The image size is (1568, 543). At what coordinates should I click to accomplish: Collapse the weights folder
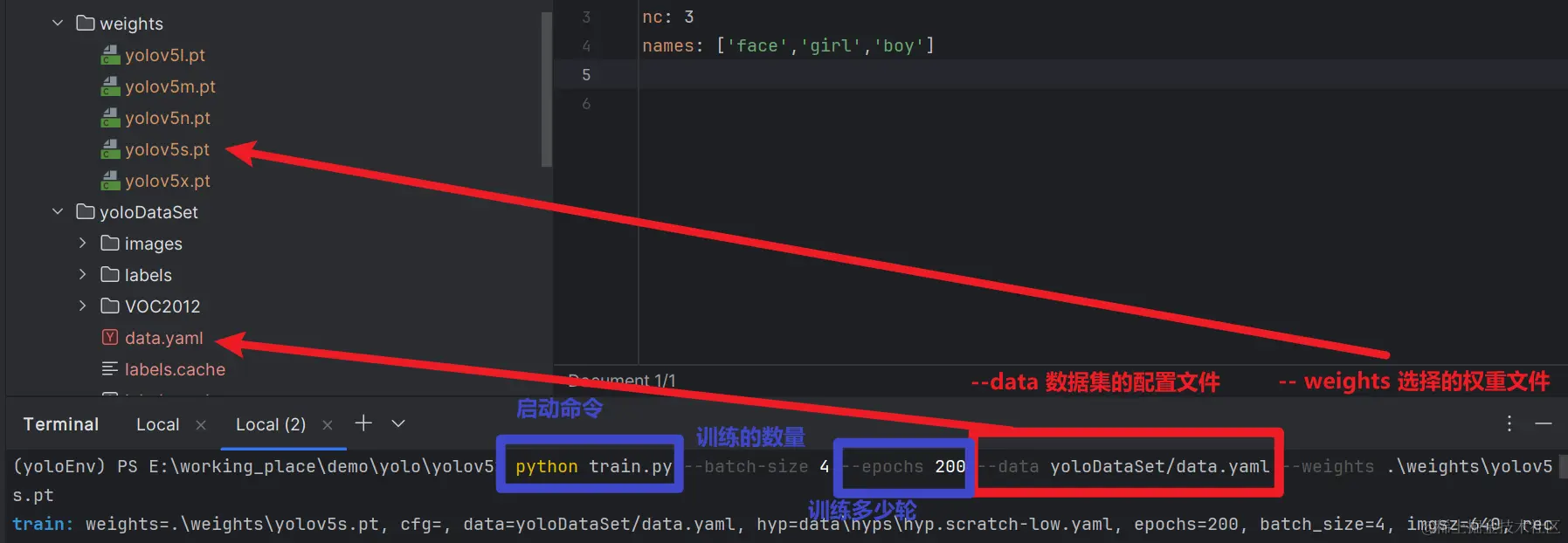click(x=58, y=23)
